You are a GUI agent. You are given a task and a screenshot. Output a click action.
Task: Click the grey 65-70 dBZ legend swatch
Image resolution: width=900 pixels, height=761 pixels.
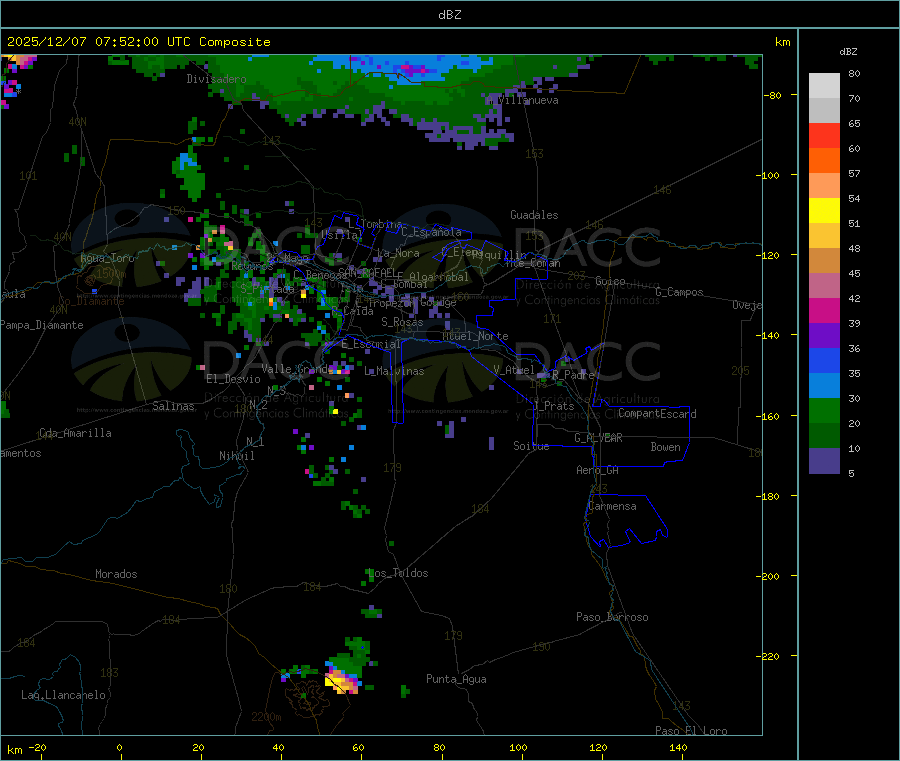tap(824, 110)
